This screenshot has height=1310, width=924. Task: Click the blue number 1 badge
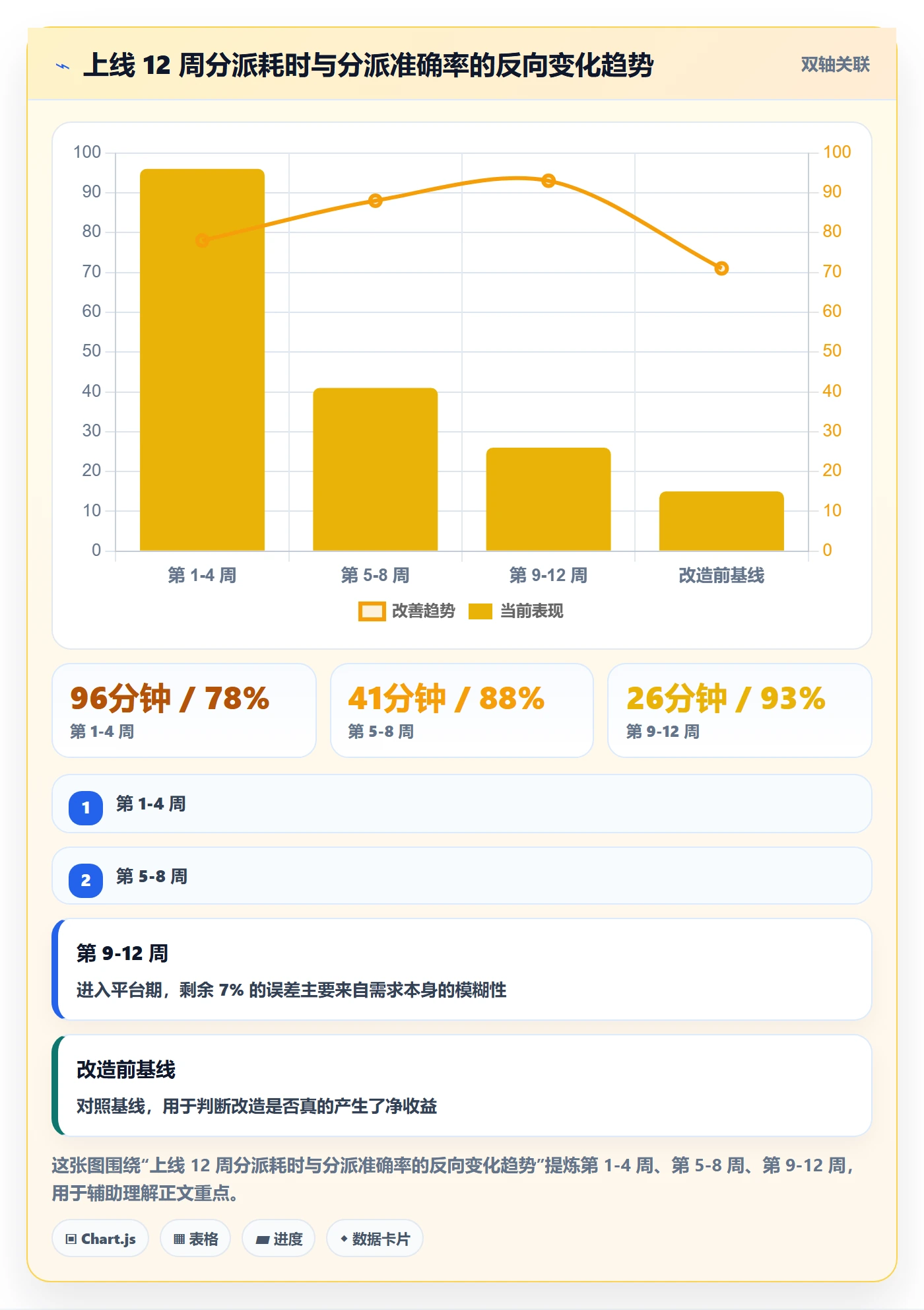point(86,808)
